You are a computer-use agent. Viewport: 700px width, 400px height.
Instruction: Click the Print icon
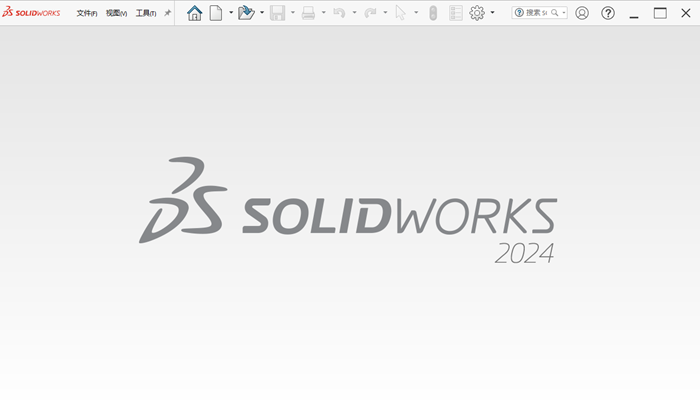point(308,13)
